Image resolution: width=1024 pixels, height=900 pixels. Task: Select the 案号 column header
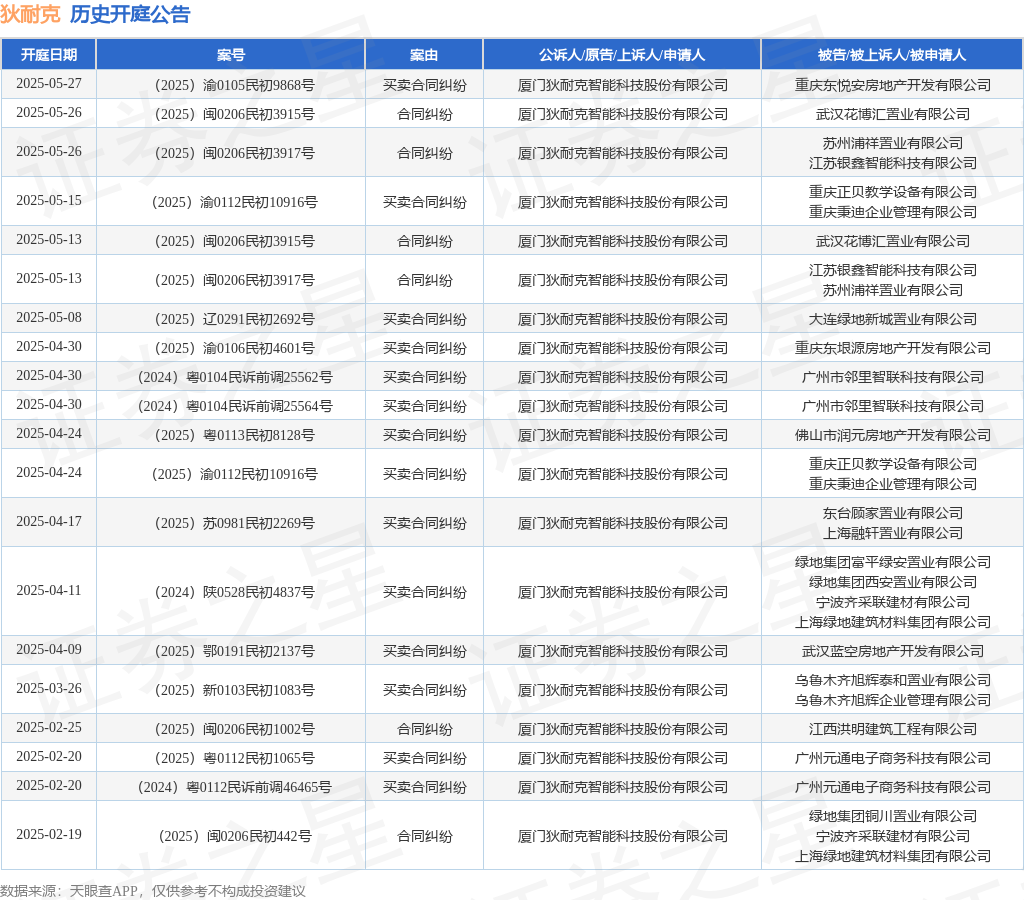coord(231,55)
